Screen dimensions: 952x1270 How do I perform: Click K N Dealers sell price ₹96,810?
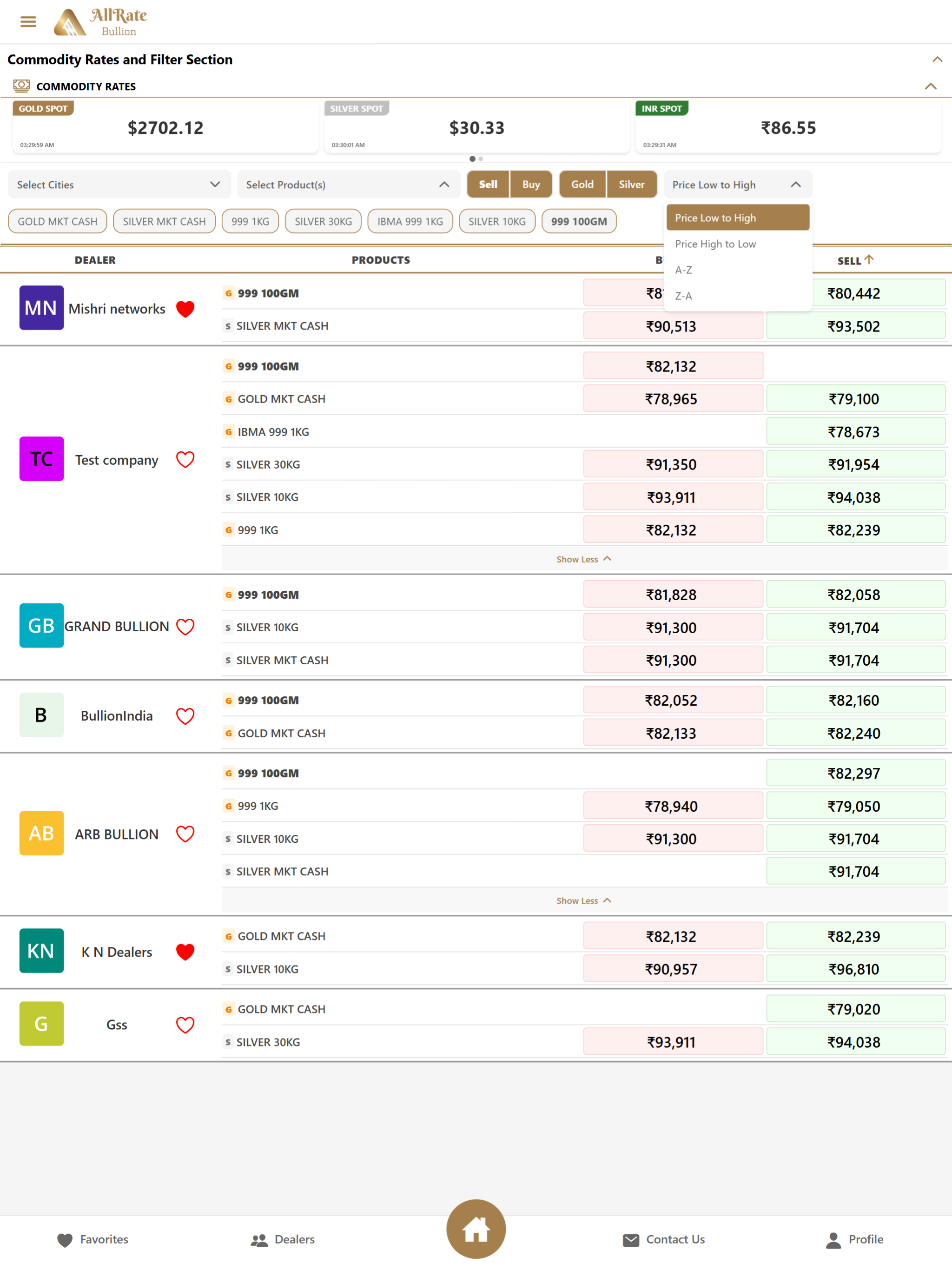pyautogui.click(x=855, y=969)
